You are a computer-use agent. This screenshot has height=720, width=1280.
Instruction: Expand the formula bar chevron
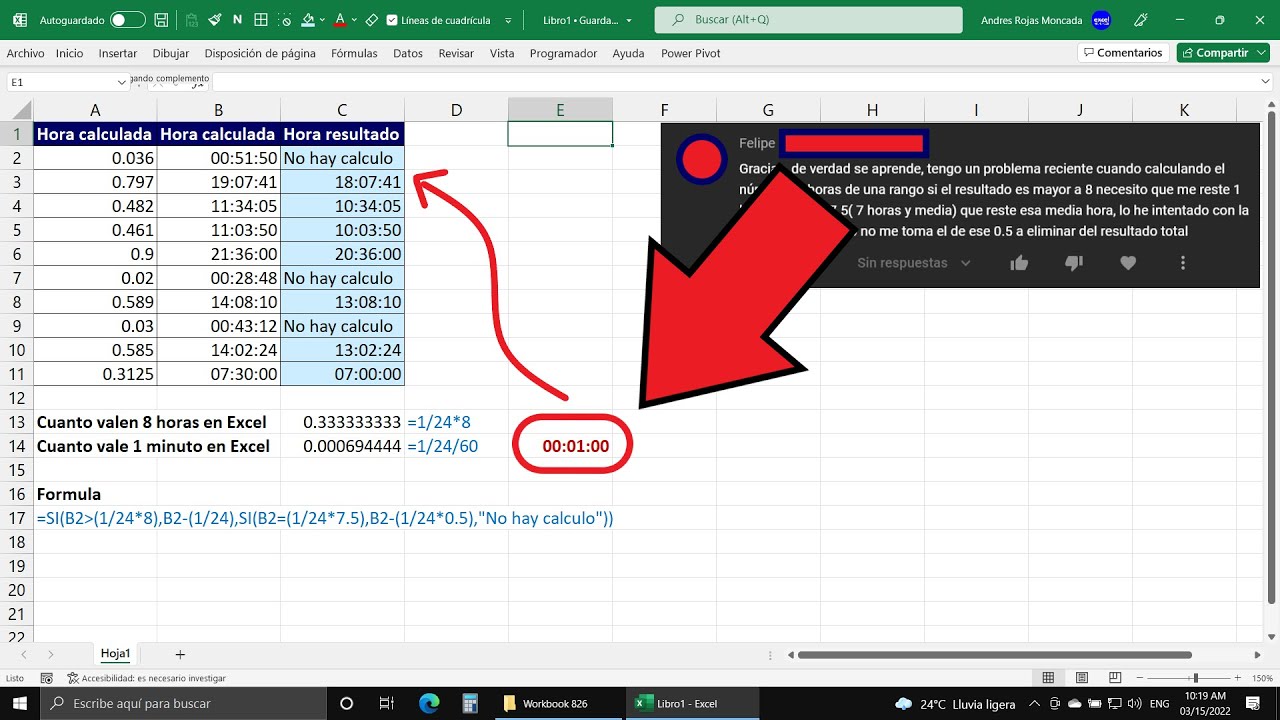pos(1267,82)
